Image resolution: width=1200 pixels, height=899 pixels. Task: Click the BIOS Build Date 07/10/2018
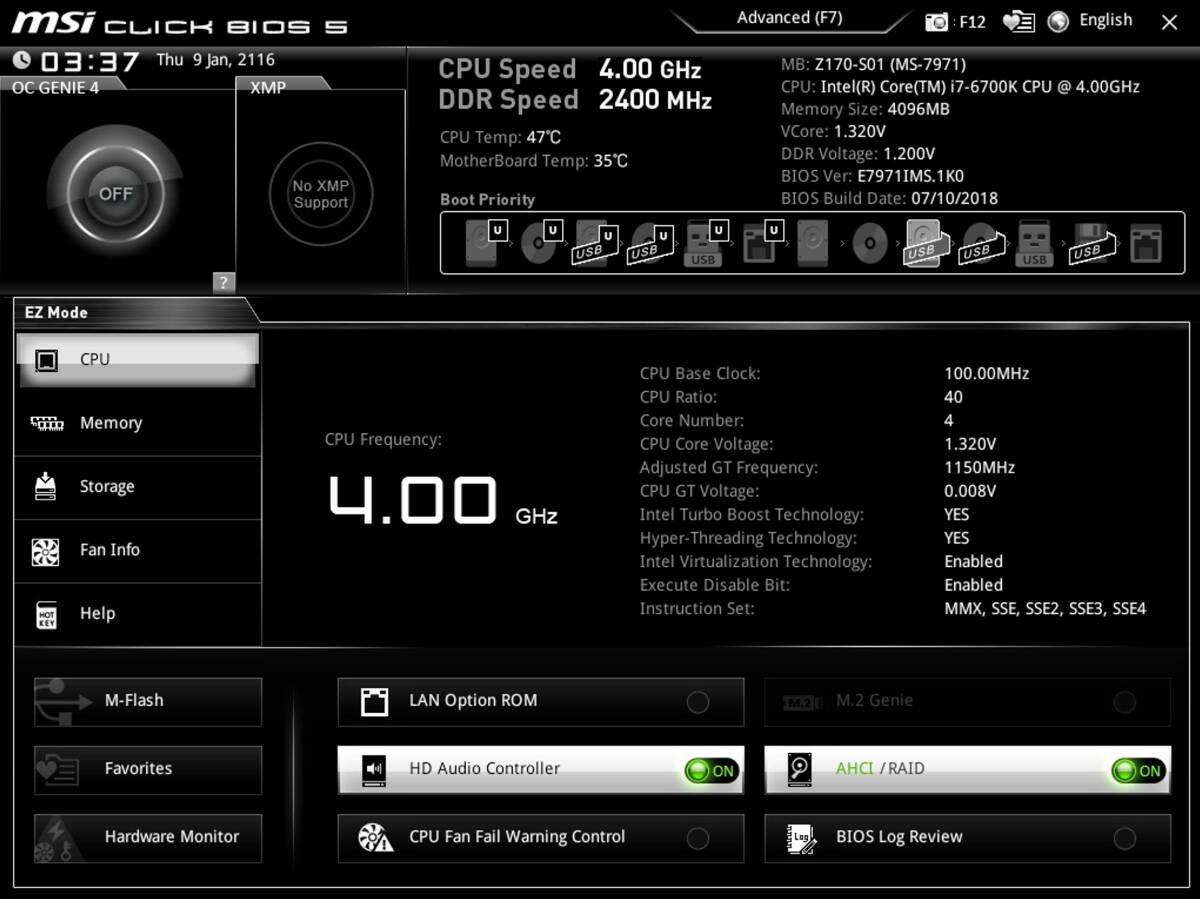889,198
